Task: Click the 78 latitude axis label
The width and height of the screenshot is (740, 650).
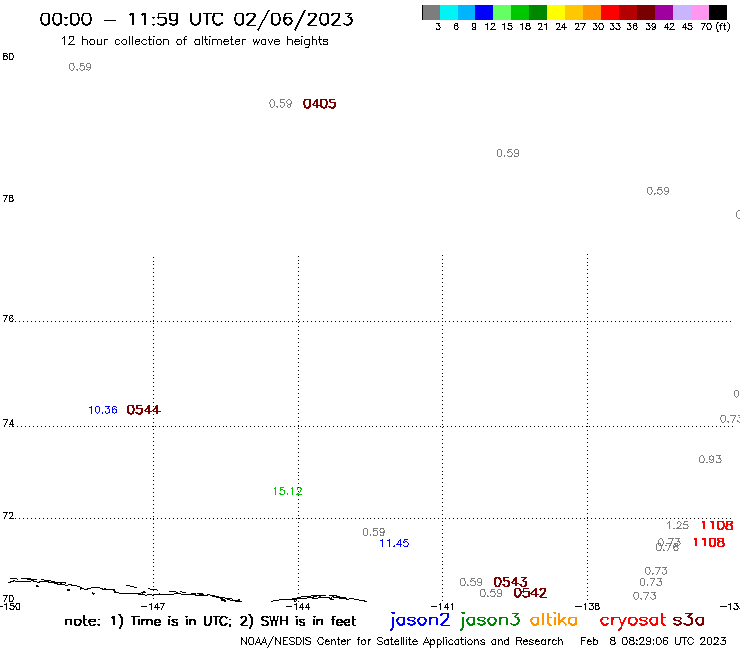Action: coord(8,199)
